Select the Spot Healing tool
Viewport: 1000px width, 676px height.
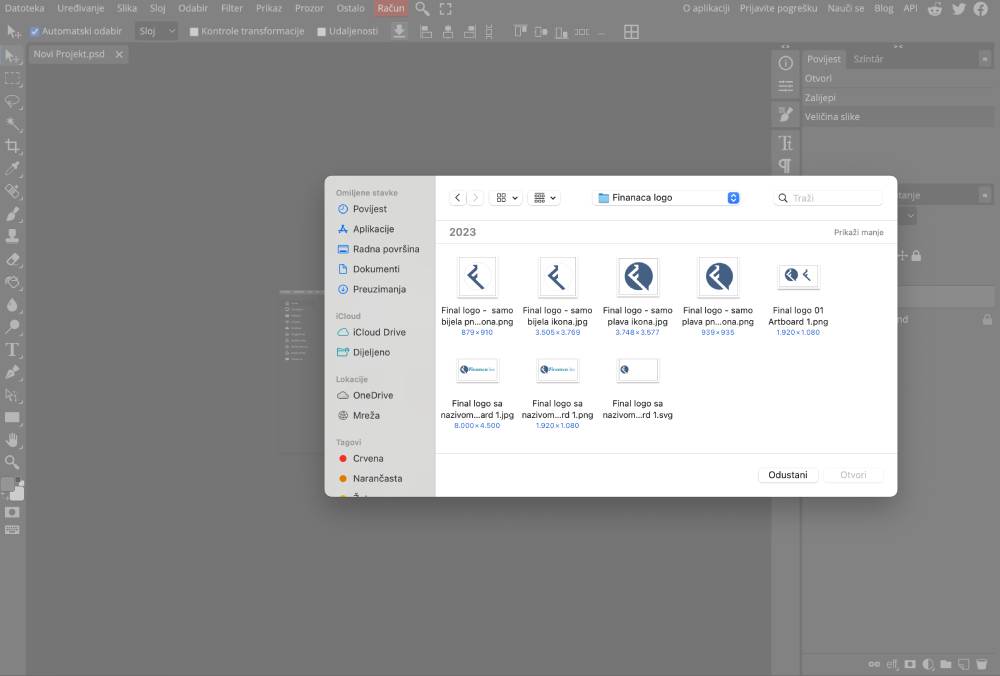(12, 191)
